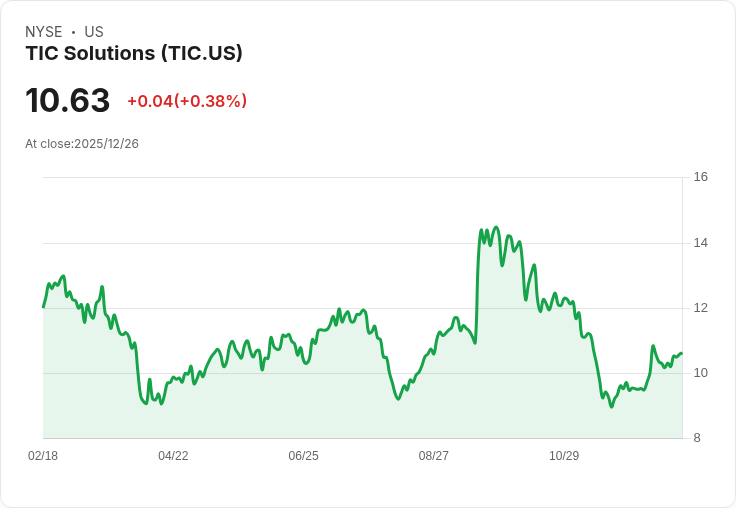Click the NYSE exchange label
736x508 pixels.
pyautogui.click(x=43, y=32)
